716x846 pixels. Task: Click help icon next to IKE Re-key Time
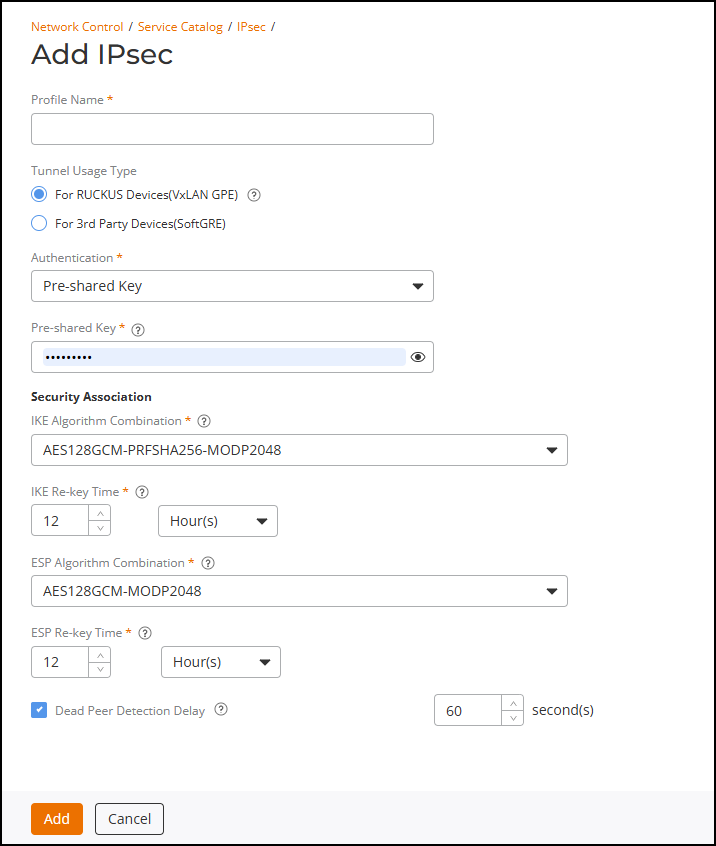coord(142,492)
